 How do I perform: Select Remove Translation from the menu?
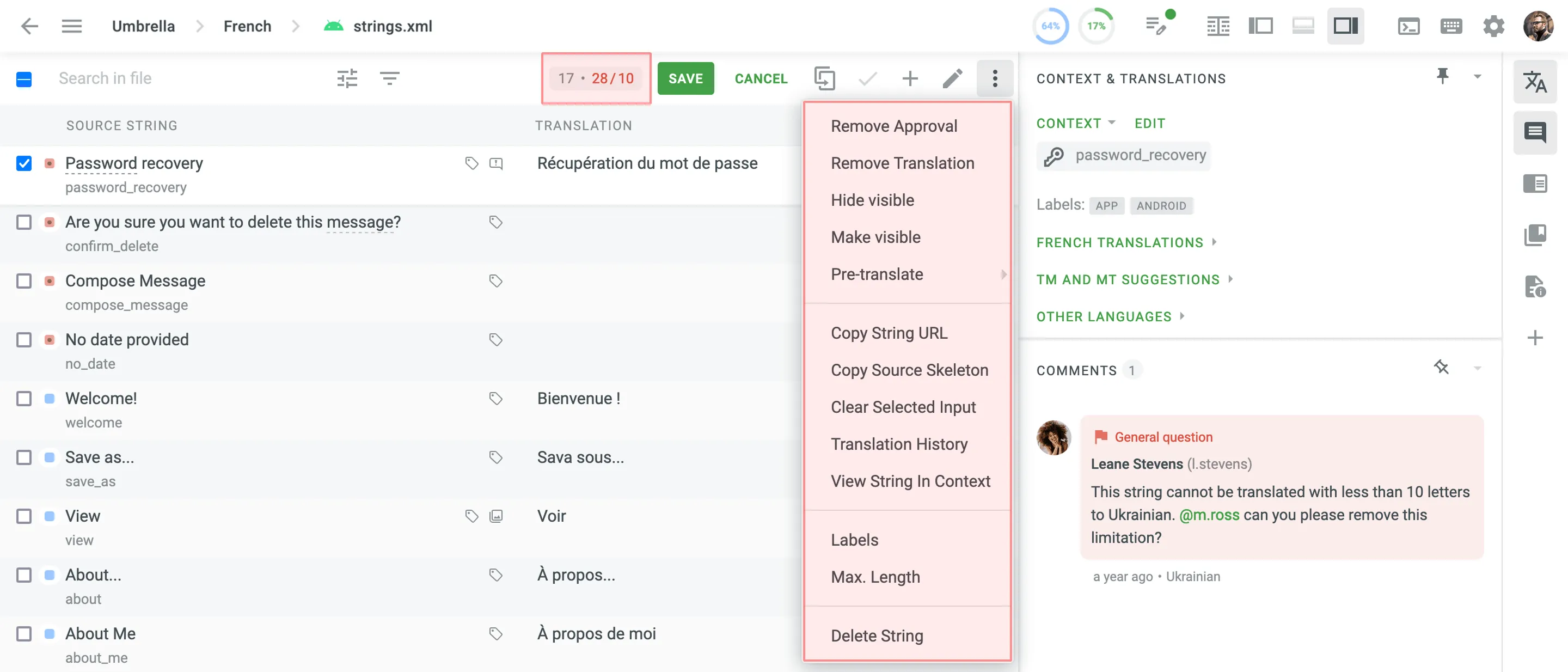pyautogui.click(x=902, y=162)
